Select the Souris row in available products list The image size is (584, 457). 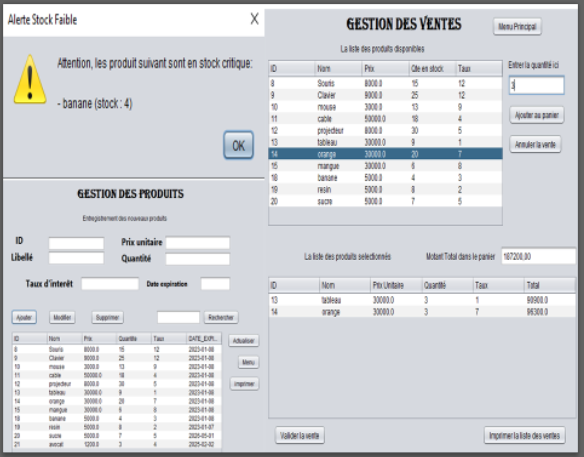click(x=385, y=83)
